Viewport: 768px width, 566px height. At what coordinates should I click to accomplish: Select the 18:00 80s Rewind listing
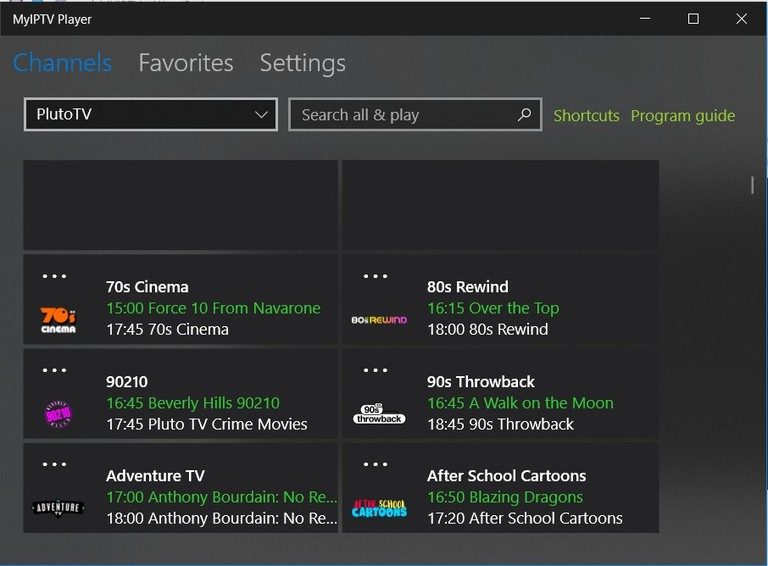pyautogui.click(x=487, y=329)
